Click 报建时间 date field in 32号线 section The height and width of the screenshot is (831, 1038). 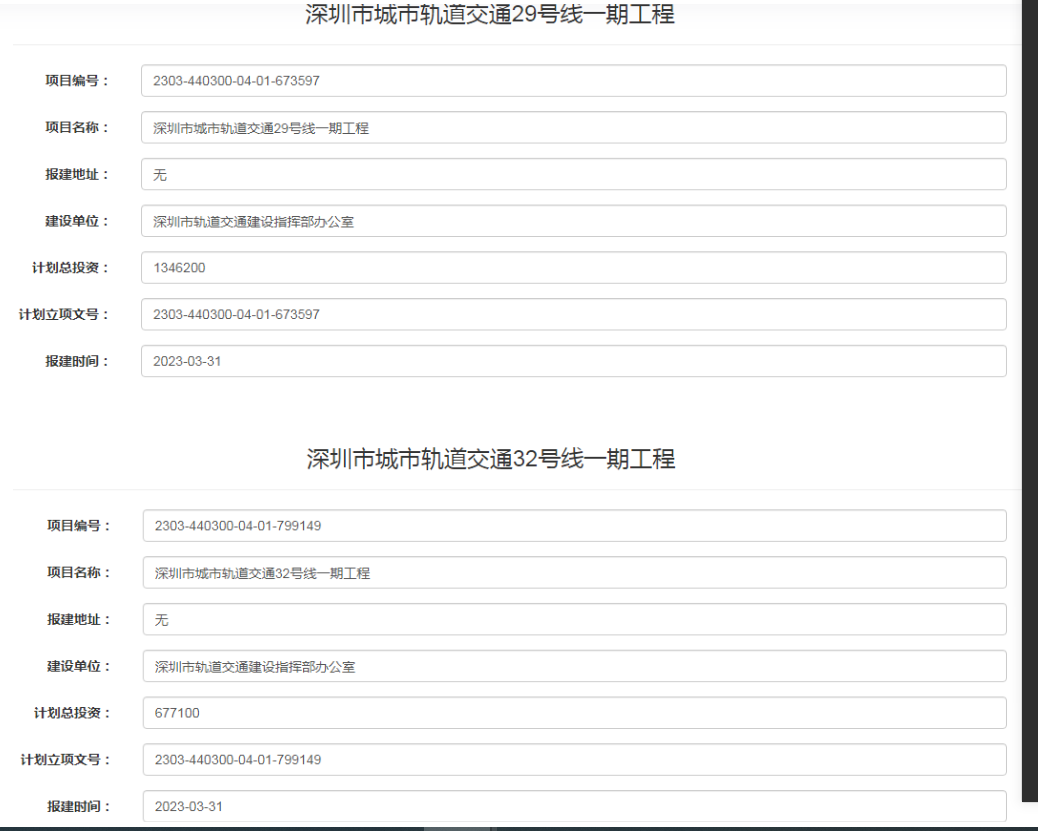pos(574,806)
